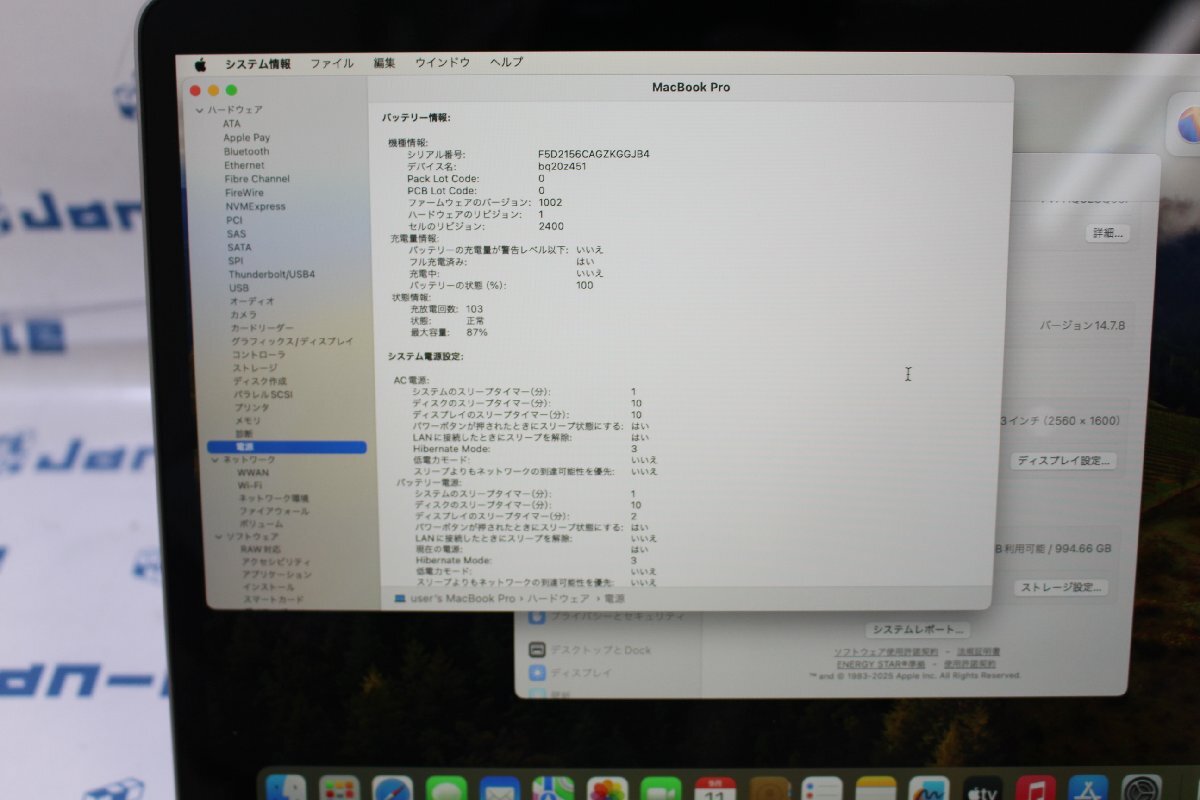Select ファイアウォール under ネットワーク
Viewport: 1200px width, 800px height.
pyautogui.click(x=273, y=511)
